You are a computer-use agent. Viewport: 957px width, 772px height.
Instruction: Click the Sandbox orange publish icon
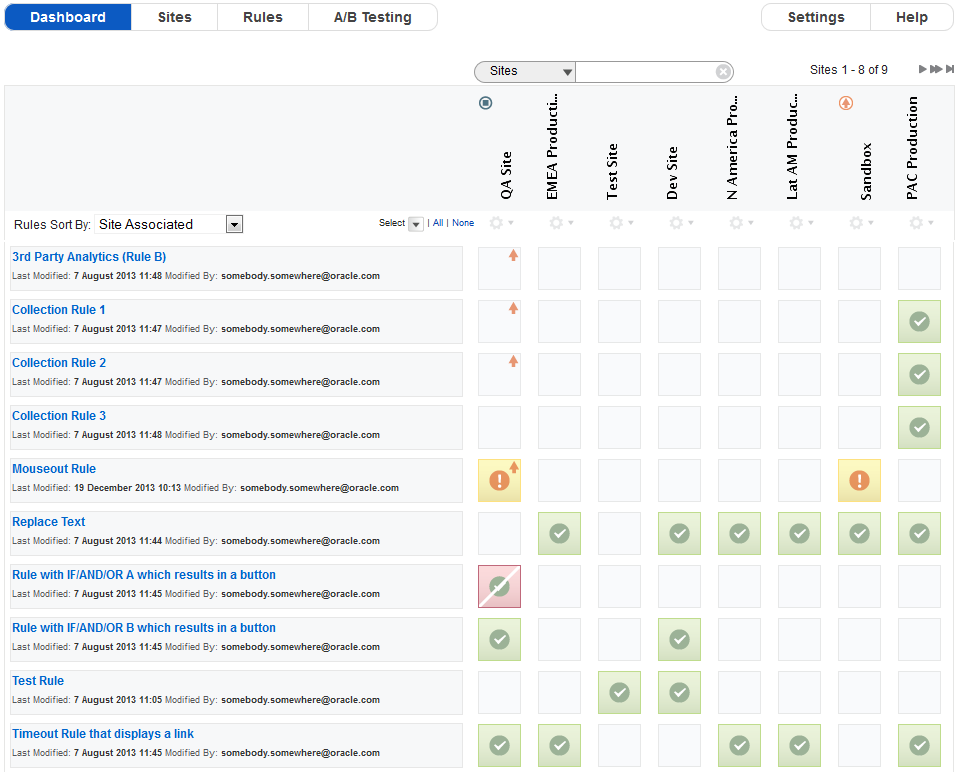[846, 103]
